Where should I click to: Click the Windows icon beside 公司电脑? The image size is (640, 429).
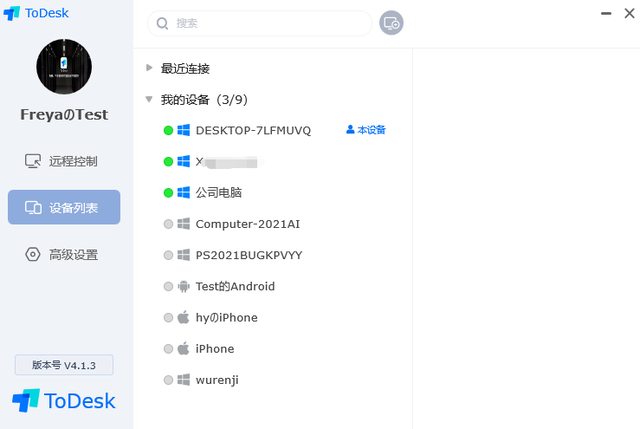[x=184, y=192]
